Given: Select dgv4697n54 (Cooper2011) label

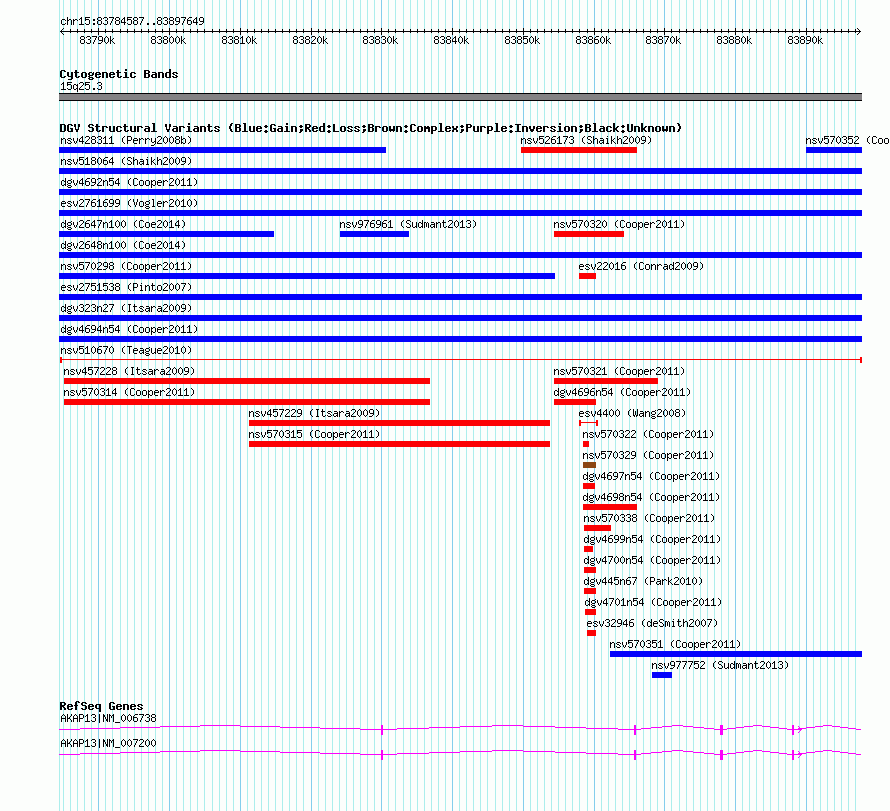Looking at the screenshot, I should pos(652,476).
